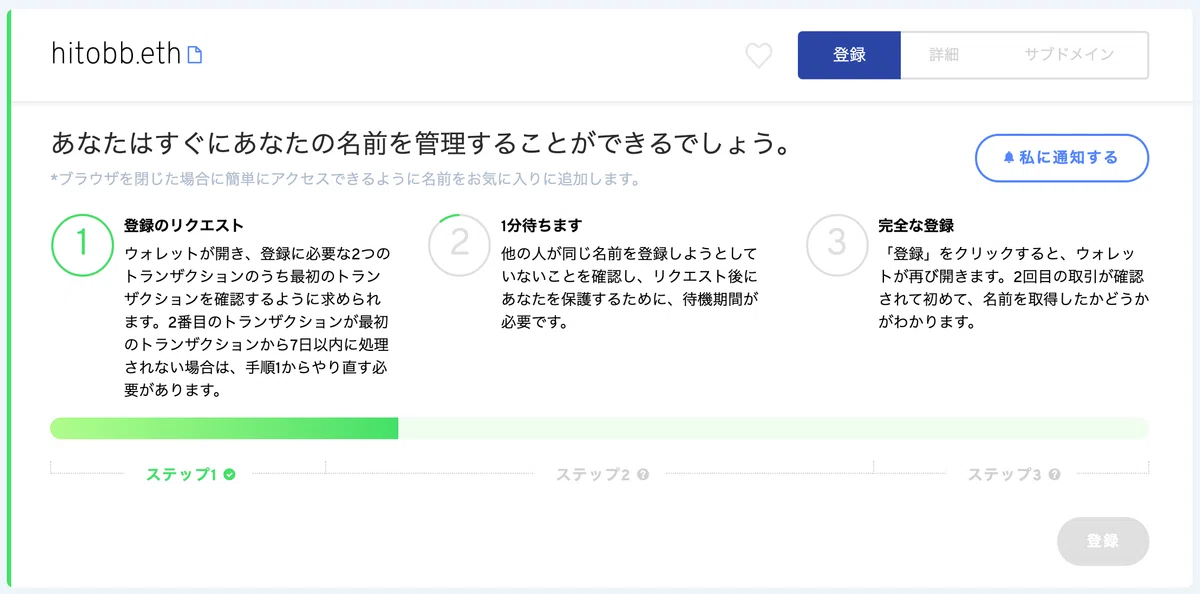Click the question mark icon beside ステップ2

click(x=643, y=474)
